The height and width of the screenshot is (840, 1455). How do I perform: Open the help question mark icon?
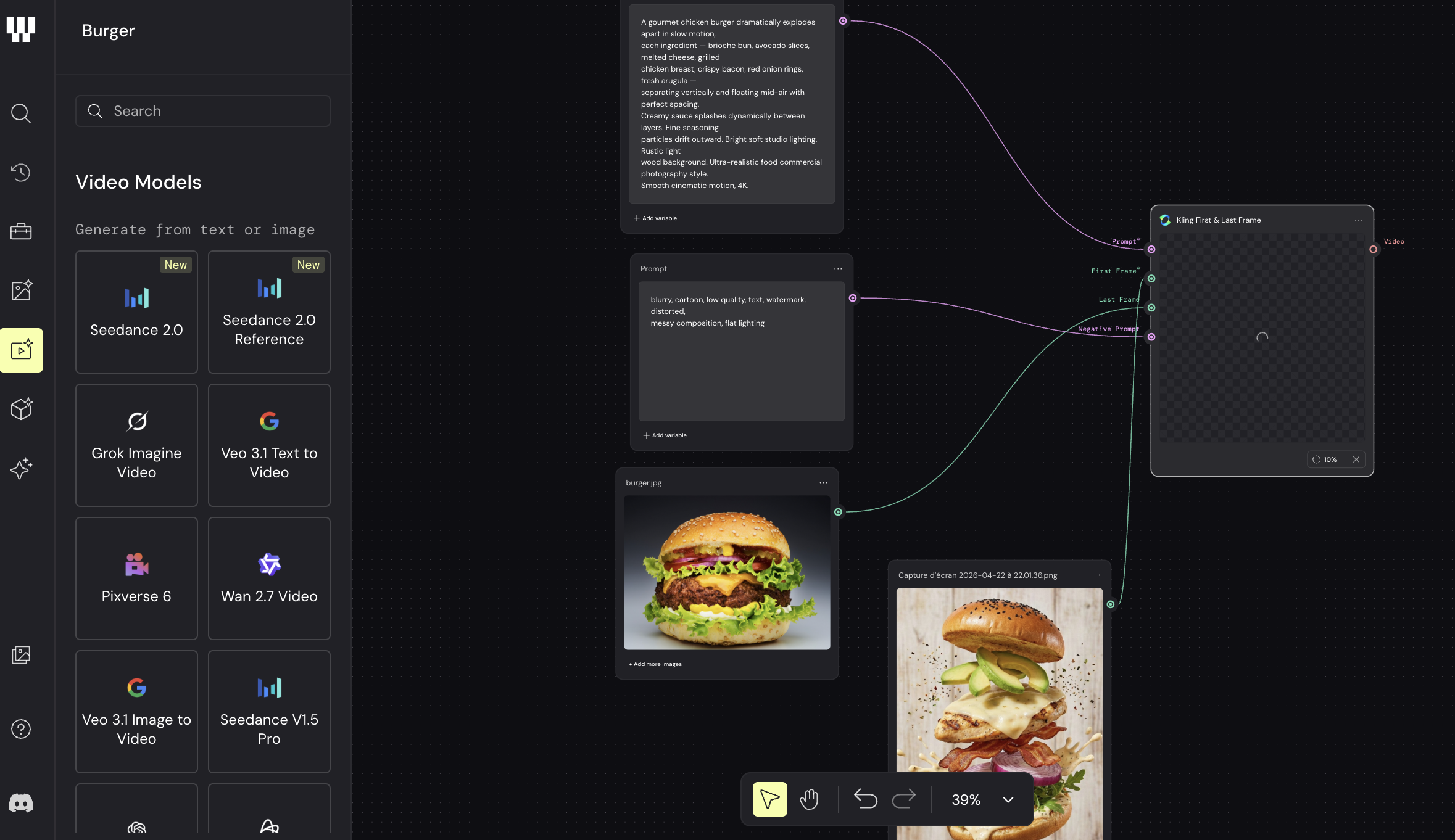pos(21,729)
